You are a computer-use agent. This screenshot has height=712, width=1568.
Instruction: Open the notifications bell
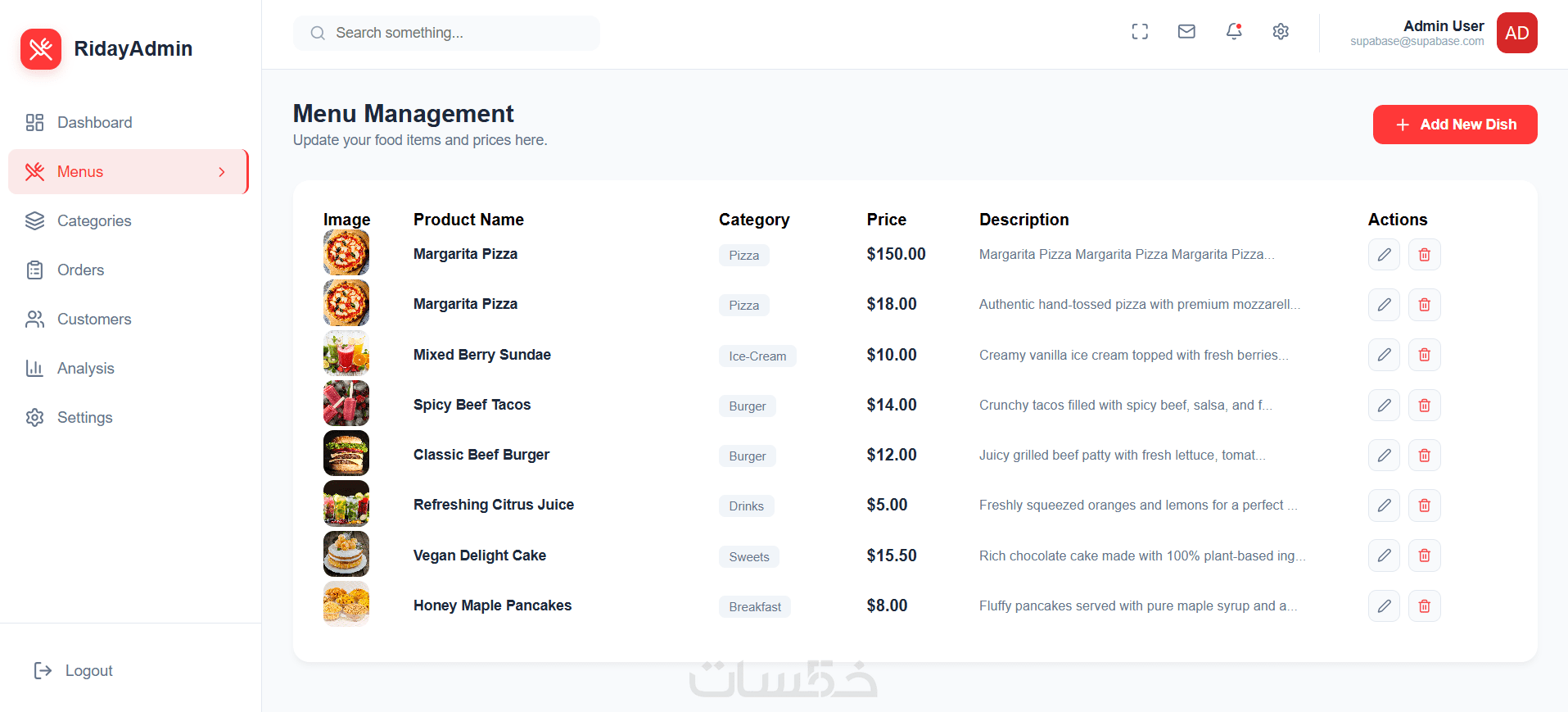1234,32
